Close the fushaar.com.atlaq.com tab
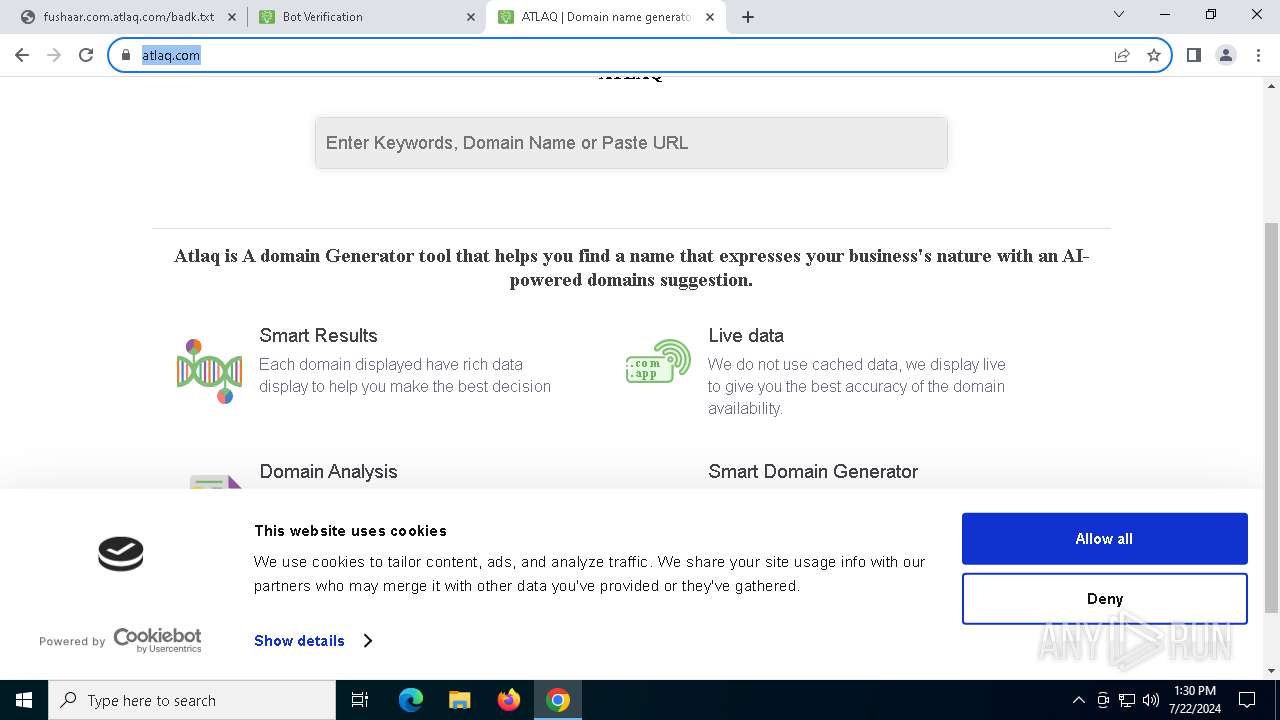This screenshot has width=1280, height=720. point(232,17)
